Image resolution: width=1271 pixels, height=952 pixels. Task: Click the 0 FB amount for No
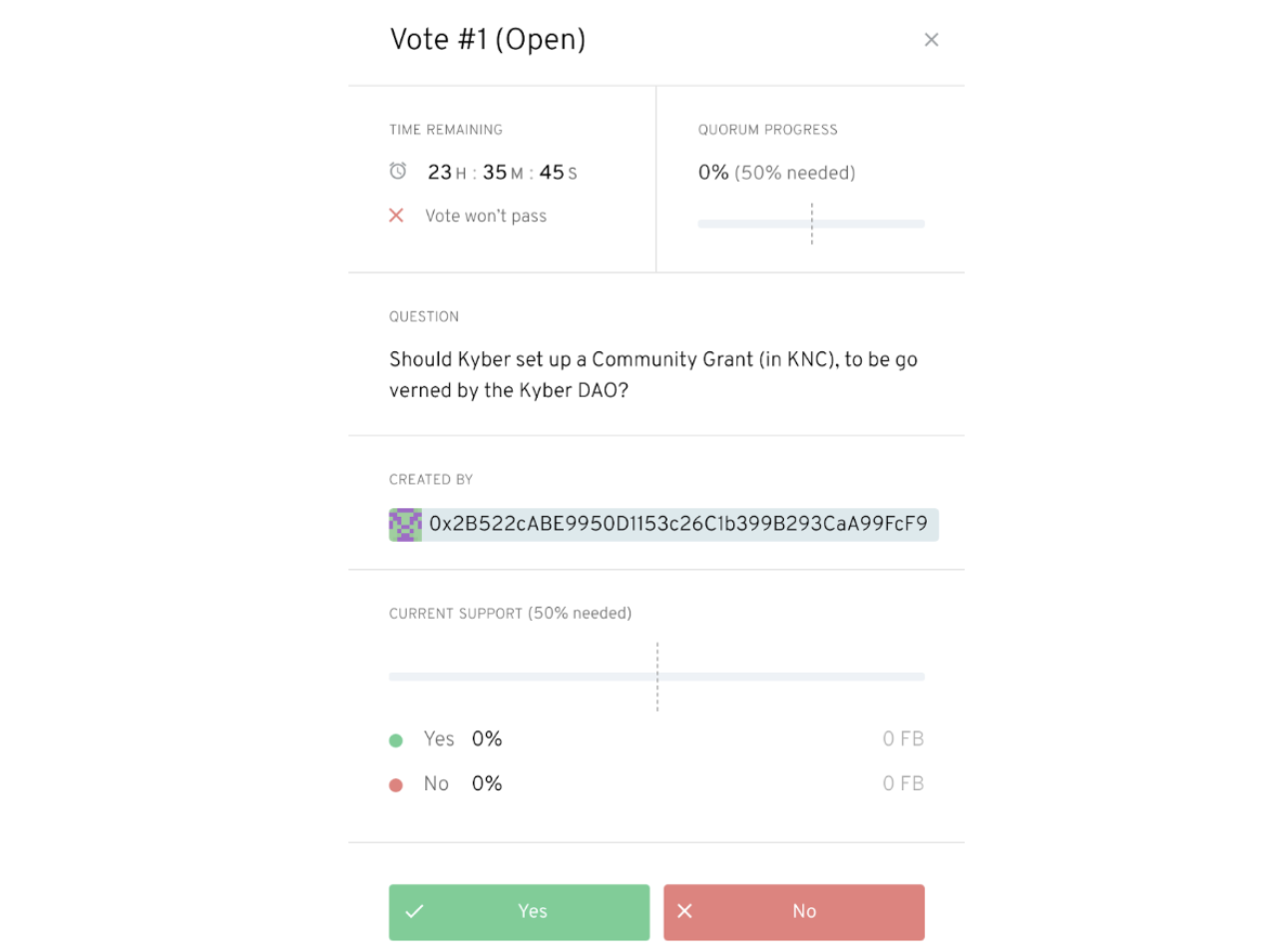point(903,784)
